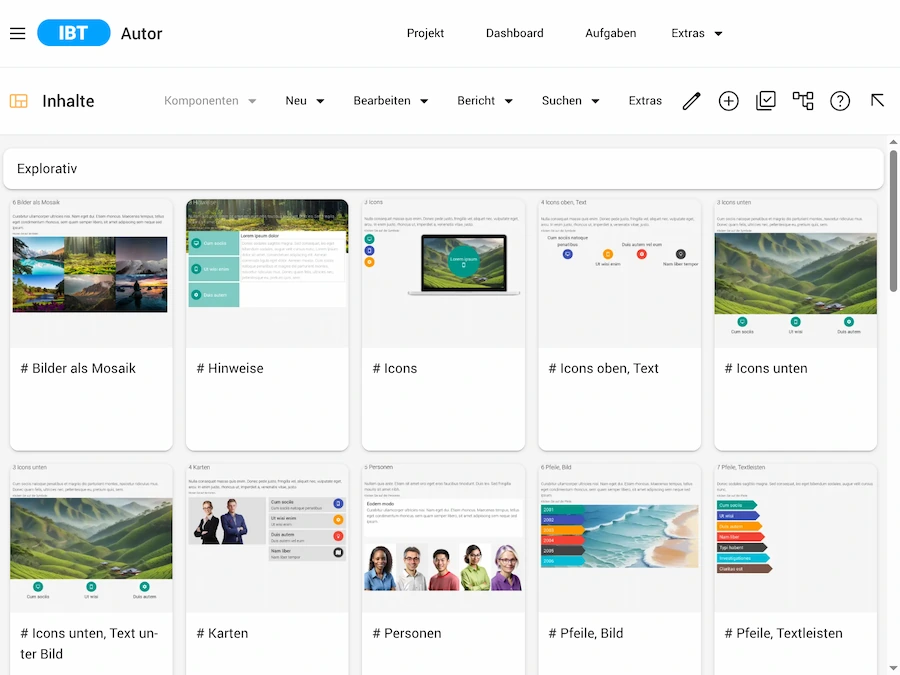Click the '# Icons' card title
This screenshot has height=675, width=900.
click(x=395, y=368)
